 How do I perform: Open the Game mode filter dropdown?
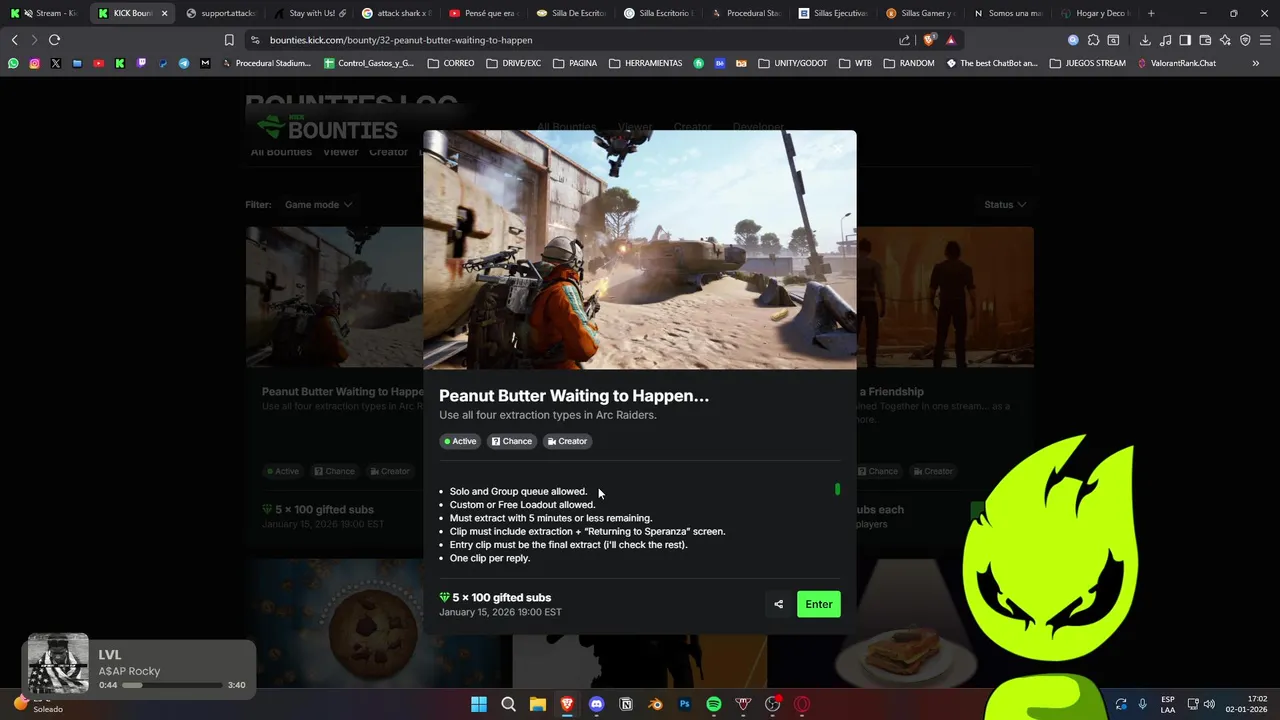(318, 204)
